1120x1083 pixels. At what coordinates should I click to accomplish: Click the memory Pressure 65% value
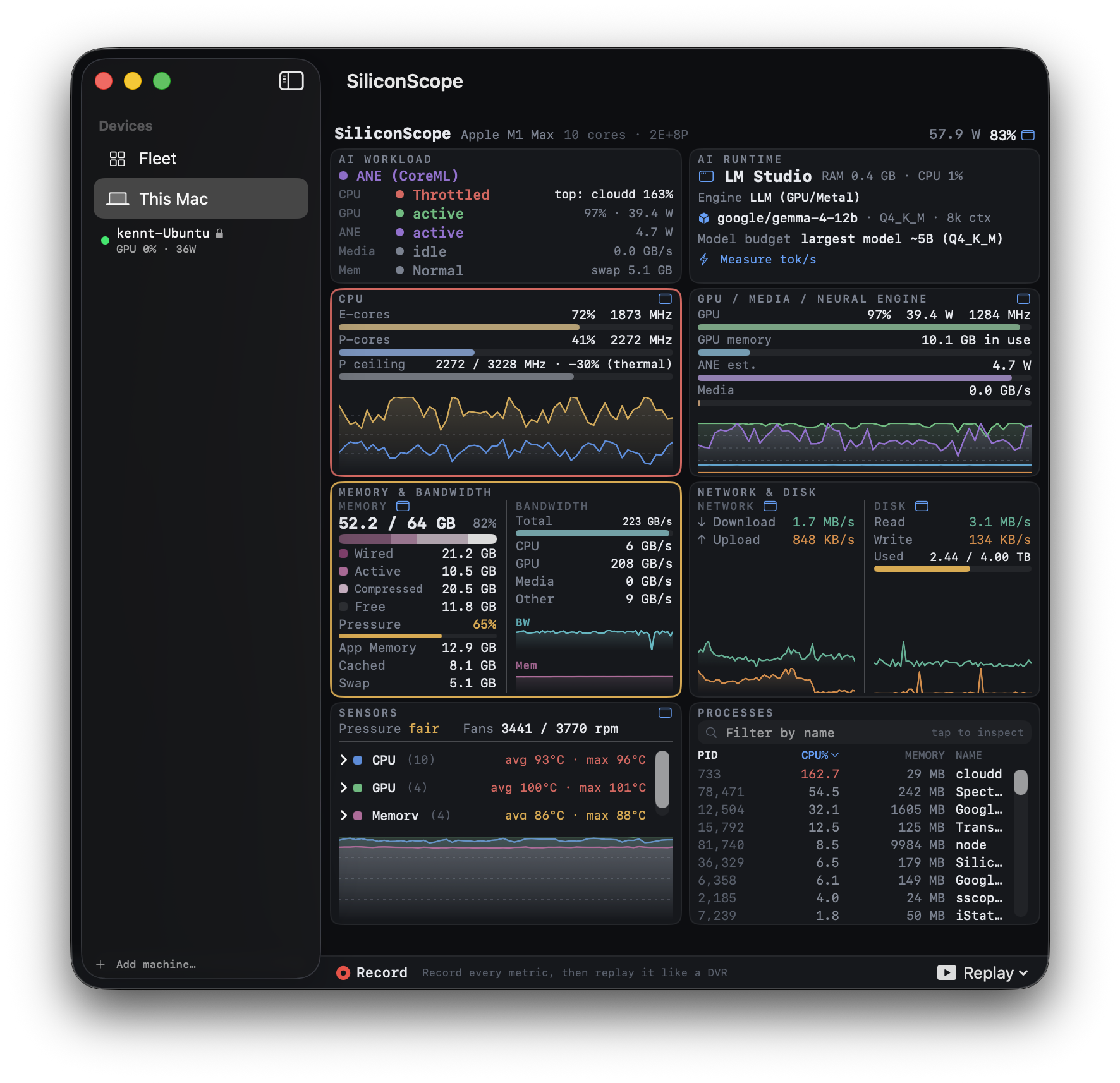pos(485,625)
